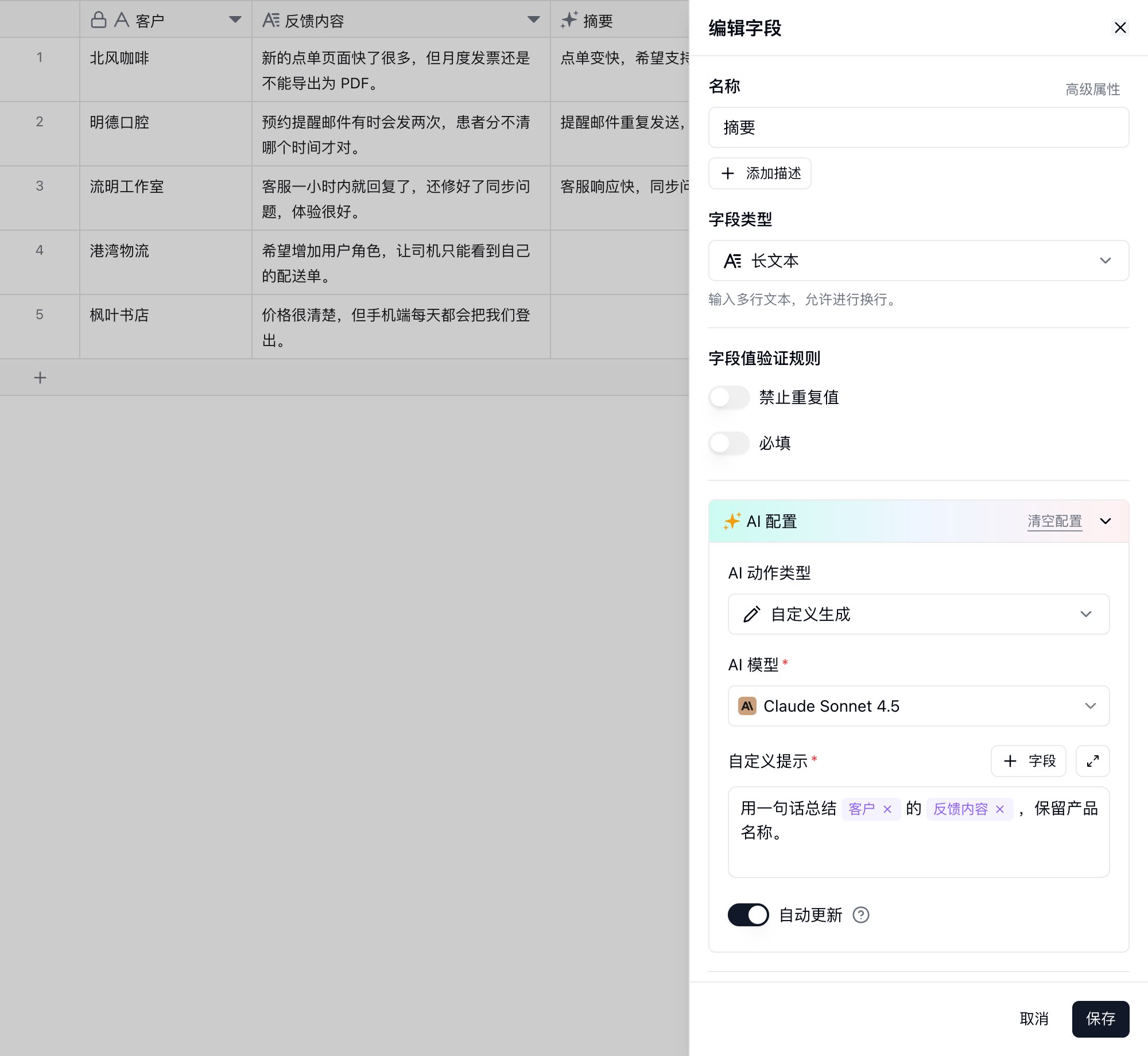This screenshot has height=1056, width=1148.
Task: Remove the 客户 field tag from prompt
Action: click(887, 809)
